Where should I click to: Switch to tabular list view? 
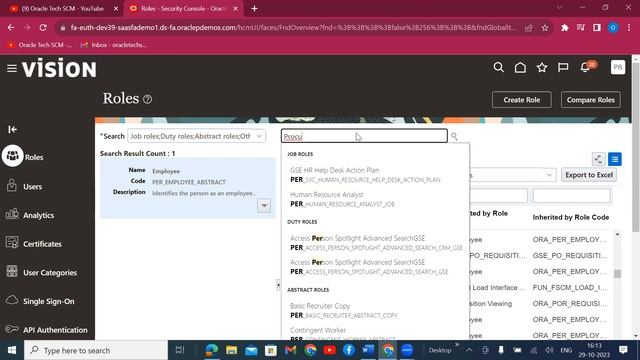pos(615,159)
